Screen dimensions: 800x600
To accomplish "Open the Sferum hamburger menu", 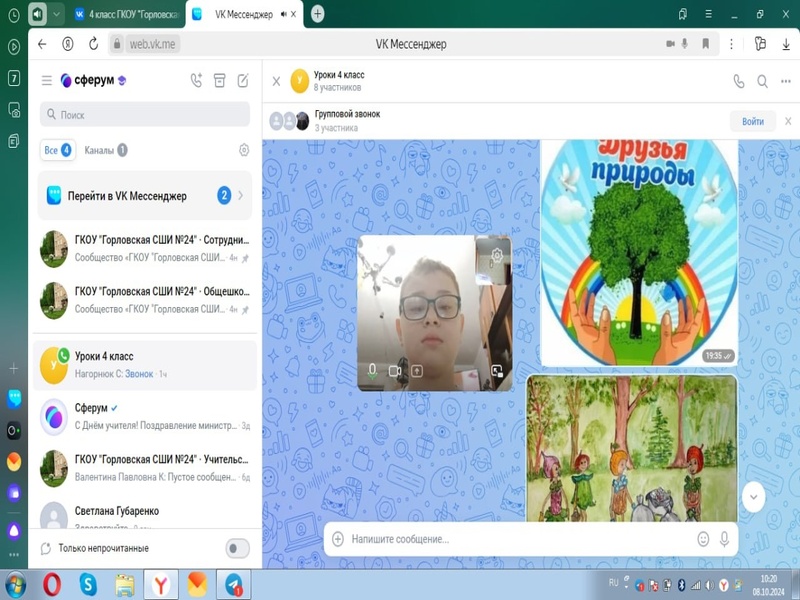I will pos(46,80).
